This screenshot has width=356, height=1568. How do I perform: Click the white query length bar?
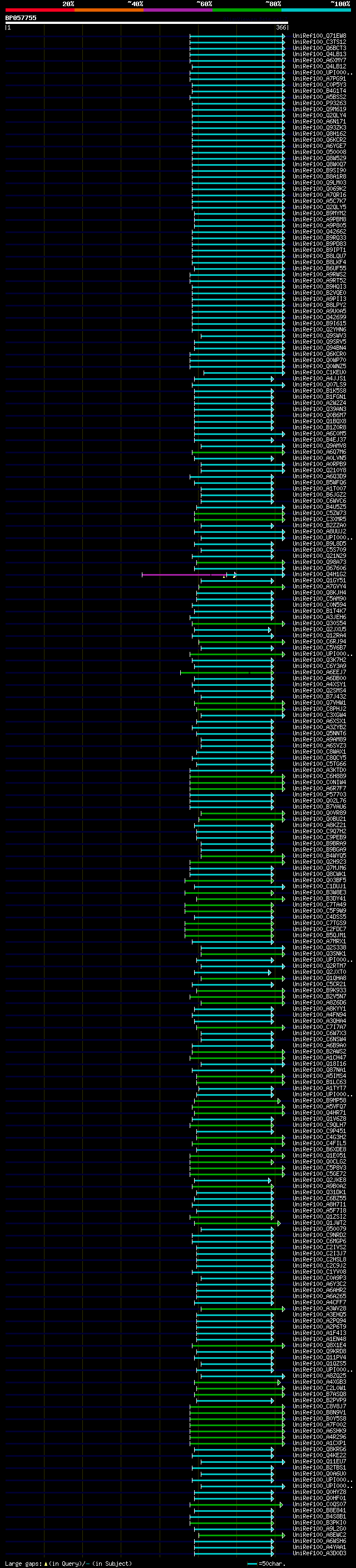tap(147, 23)
